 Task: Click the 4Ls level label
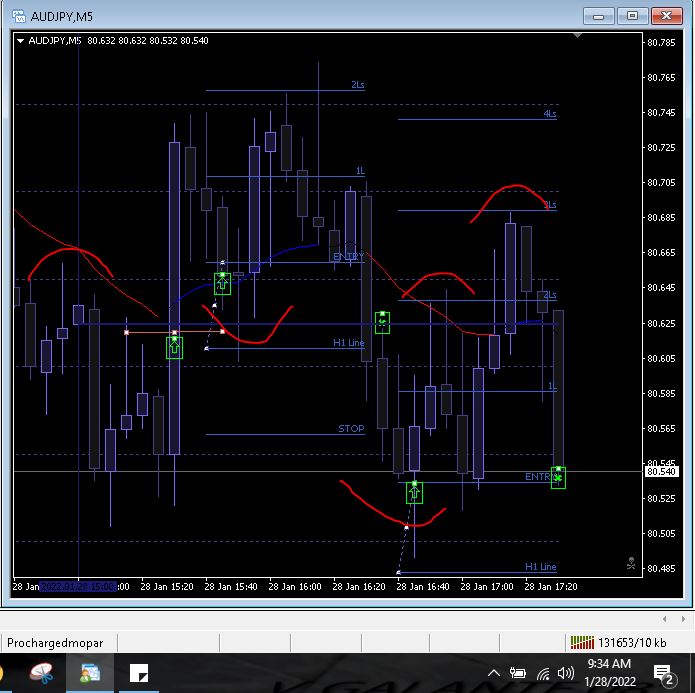pos(550,114)
